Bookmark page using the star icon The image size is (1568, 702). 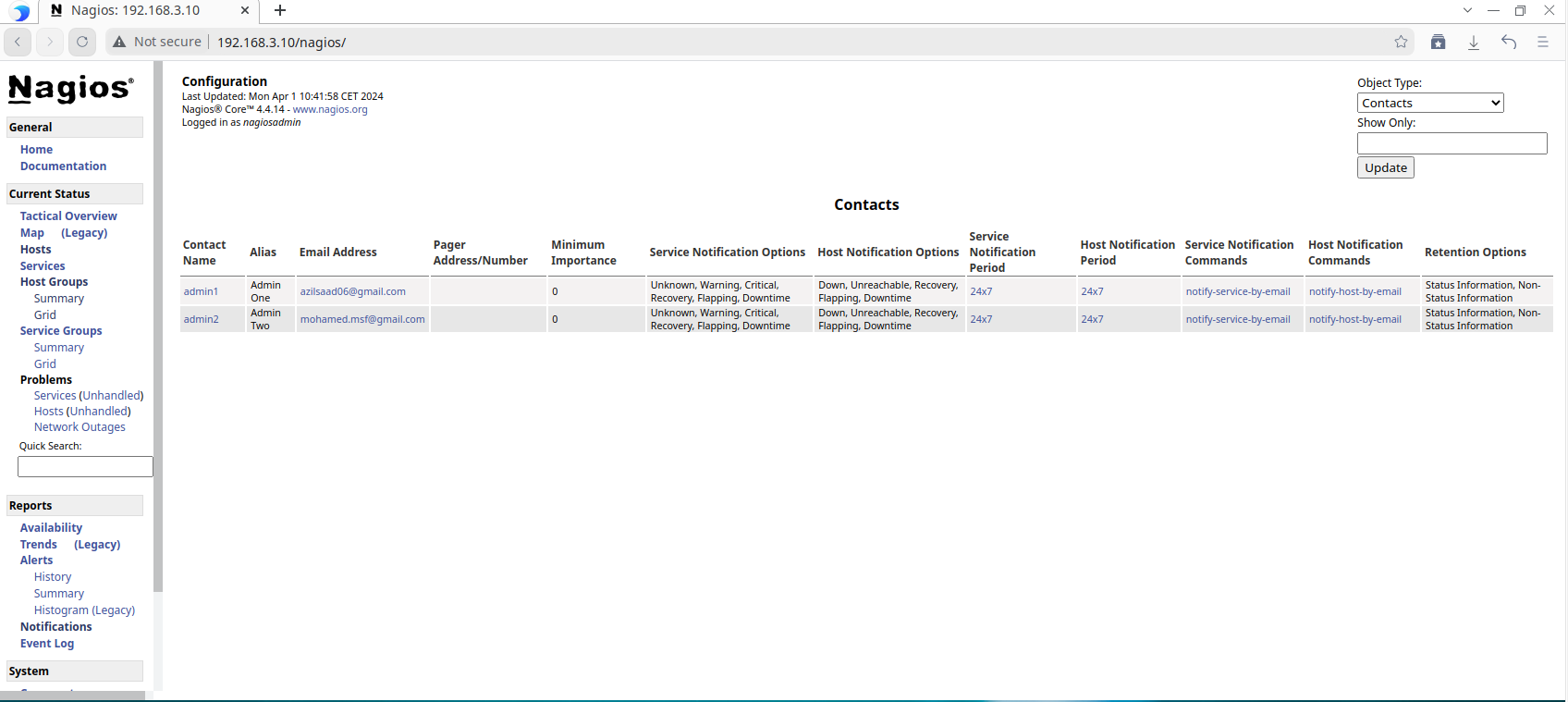coord(1401,42)
